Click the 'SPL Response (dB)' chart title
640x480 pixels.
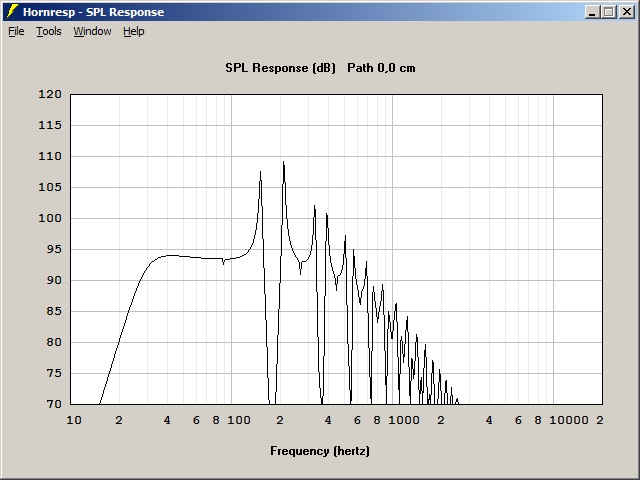(x=280, y=68)
